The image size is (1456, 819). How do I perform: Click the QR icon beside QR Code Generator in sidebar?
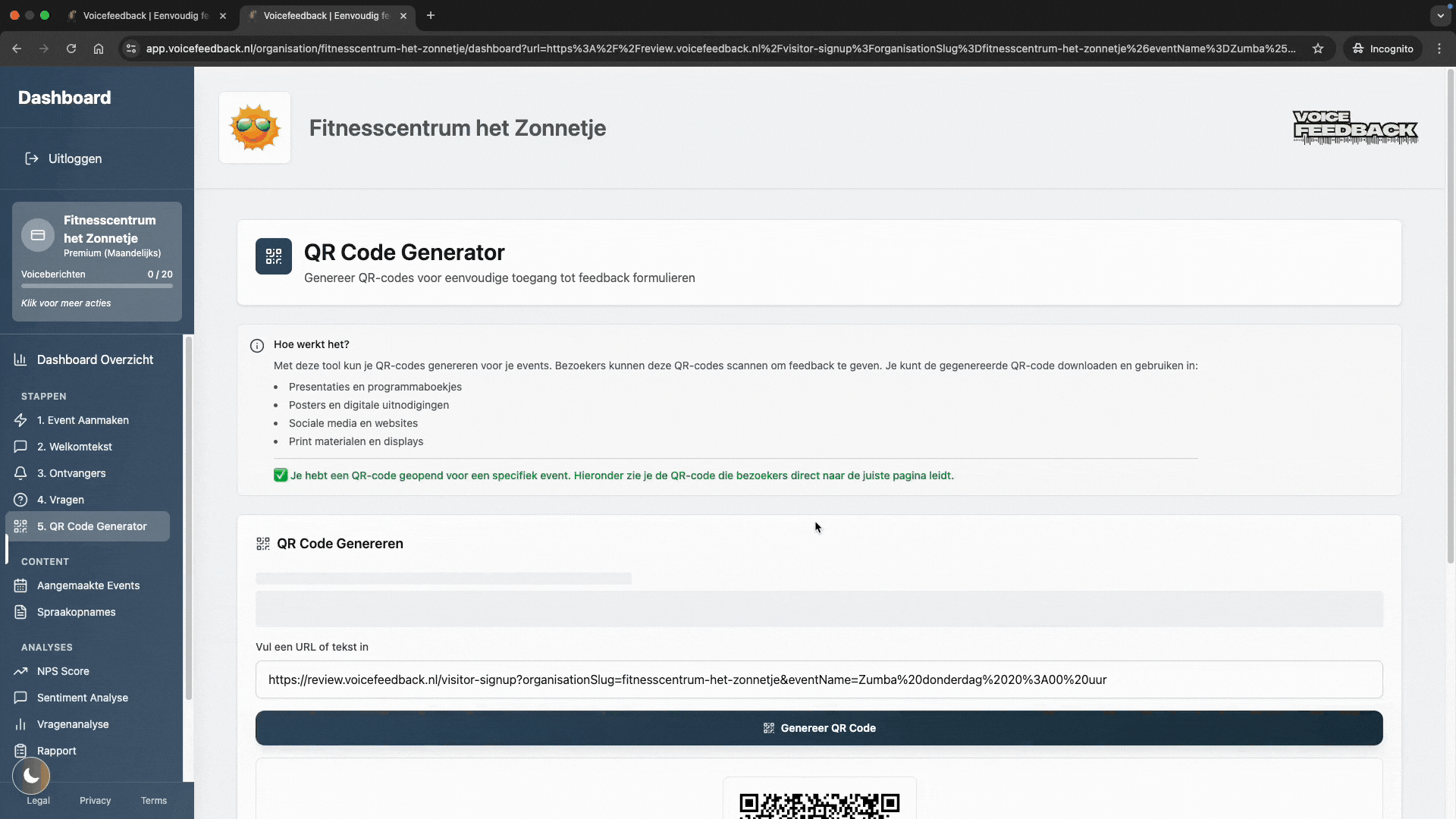[20, 526]
